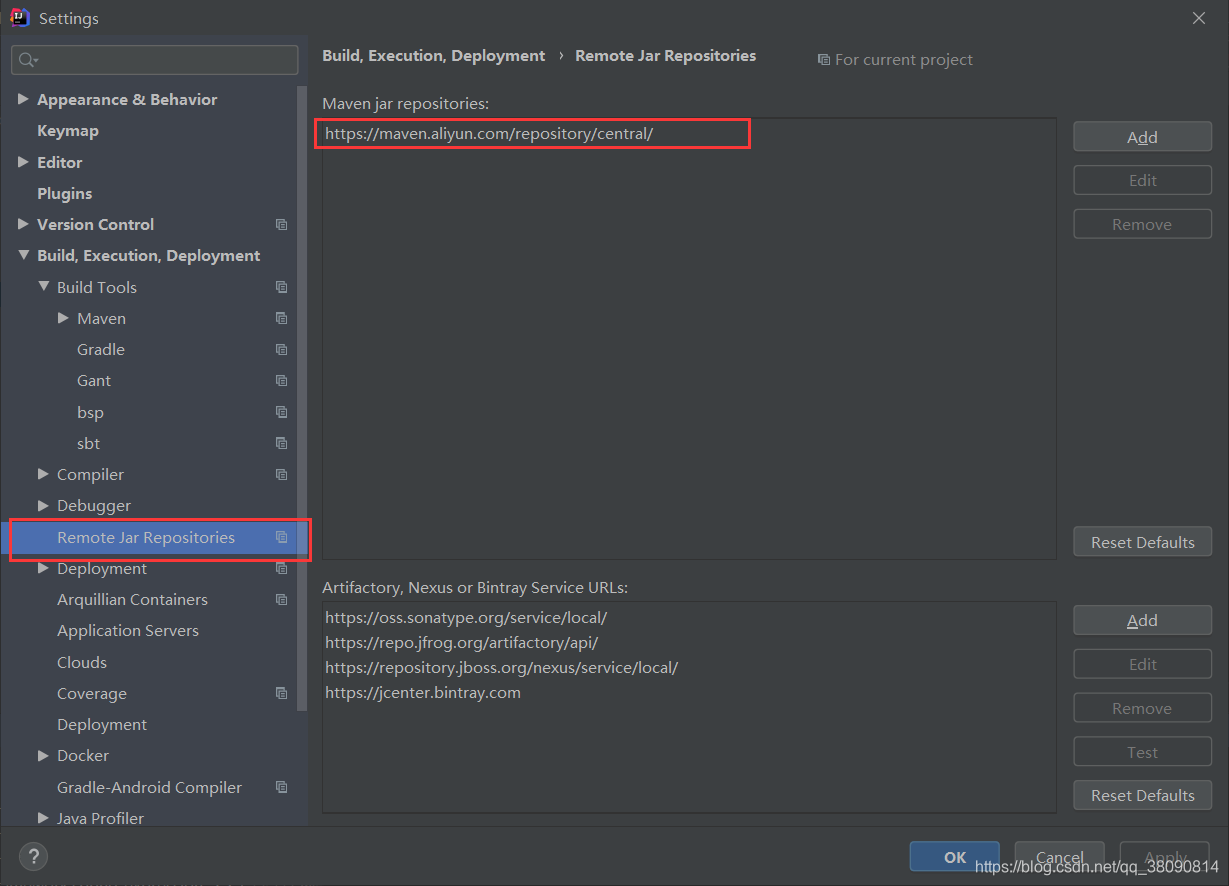The width and height of the screenshot is (1229, 886).
Task: Click Remove for Maven jar repositories
Action: pyautogui.click(x=1142, y=224)
